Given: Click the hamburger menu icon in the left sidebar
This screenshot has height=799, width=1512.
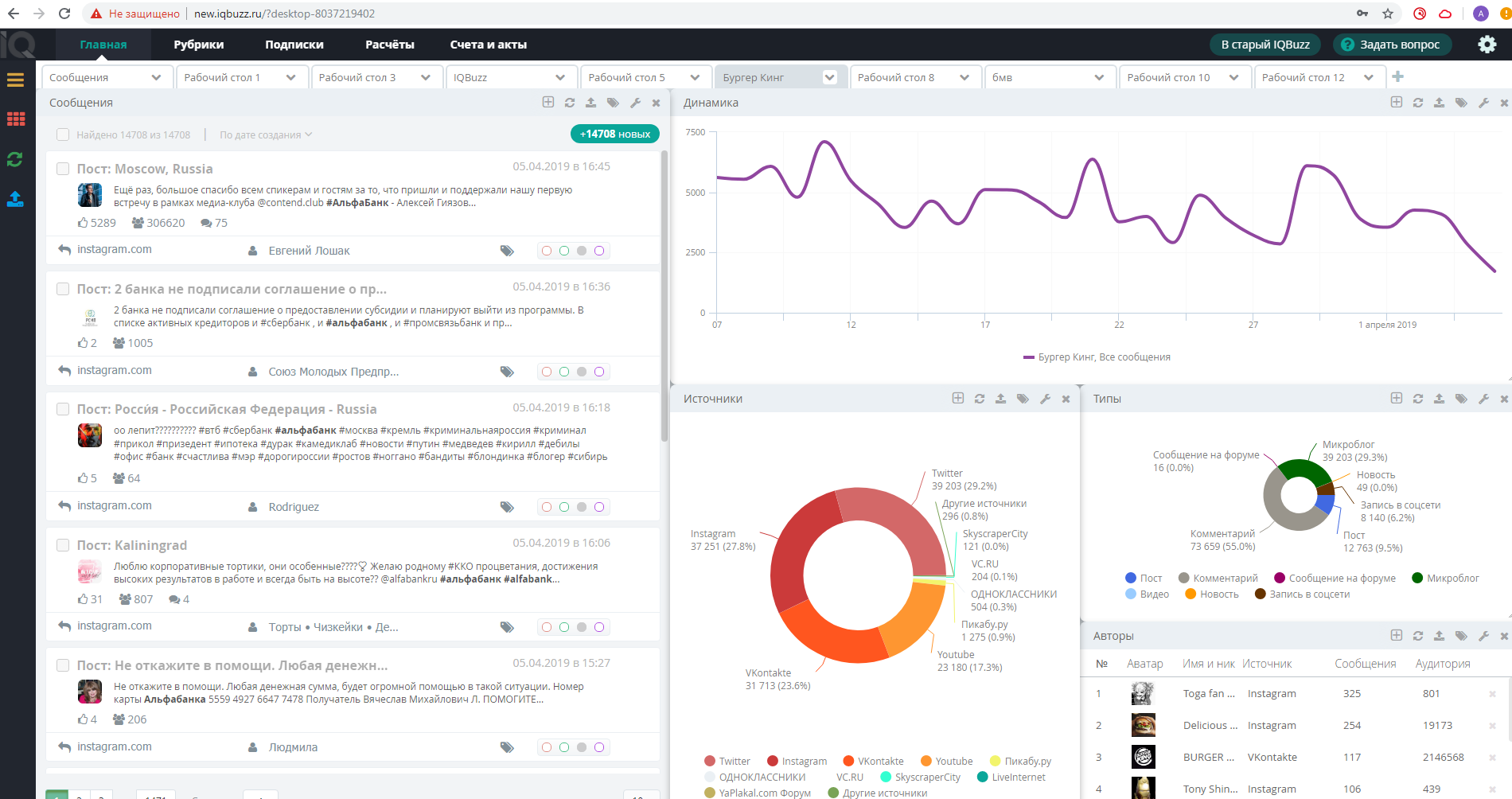Looking at the screenshot, I should (15, 80).
